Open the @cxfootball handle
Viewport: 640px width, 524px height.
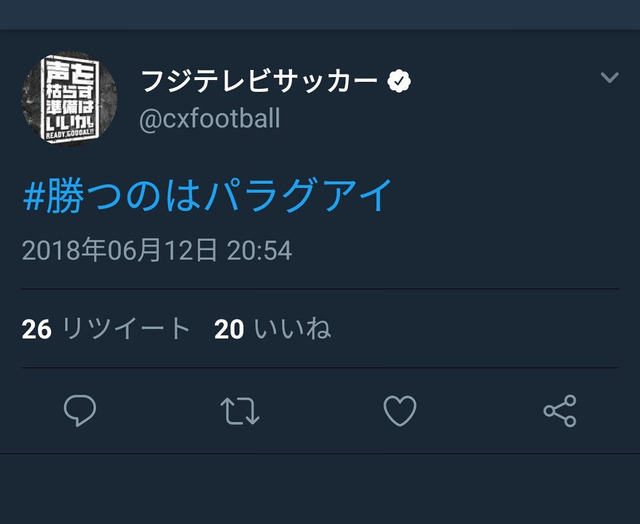pos(210,120)
